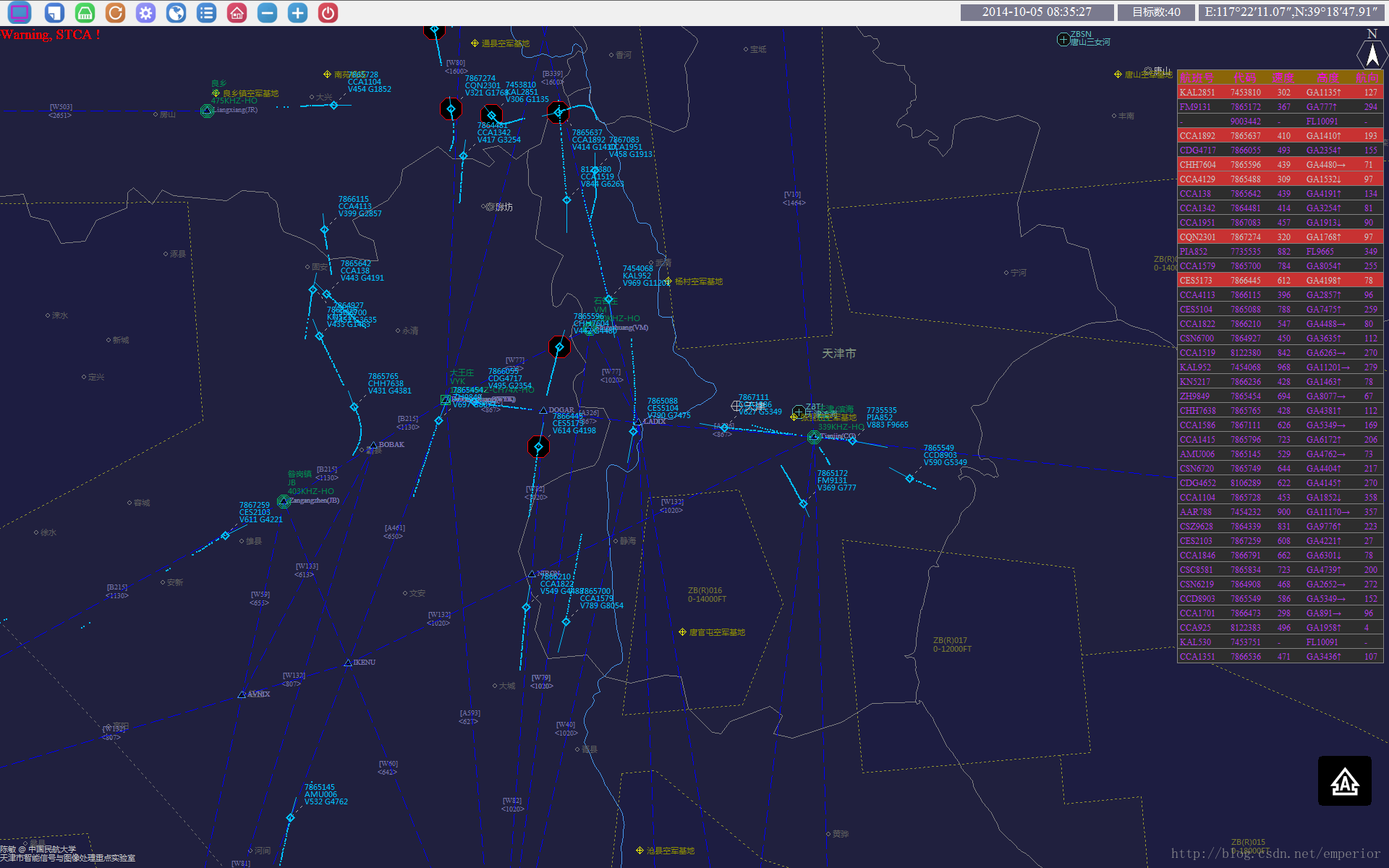Click the CHH7638 aircraft target diamond
Image resolution: width=1389 pixels, height=868 pixels.
pos(354,407)
